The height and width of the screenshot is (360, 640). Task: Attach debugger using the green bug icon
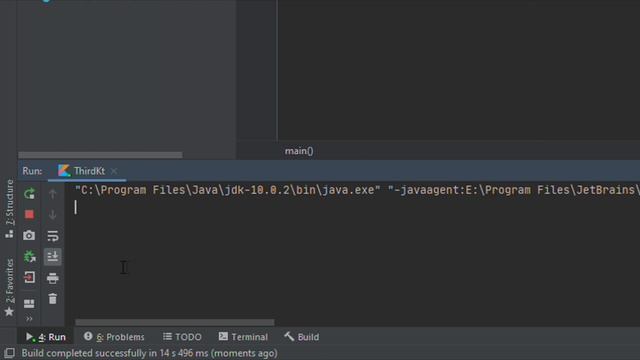pos(29,257)
